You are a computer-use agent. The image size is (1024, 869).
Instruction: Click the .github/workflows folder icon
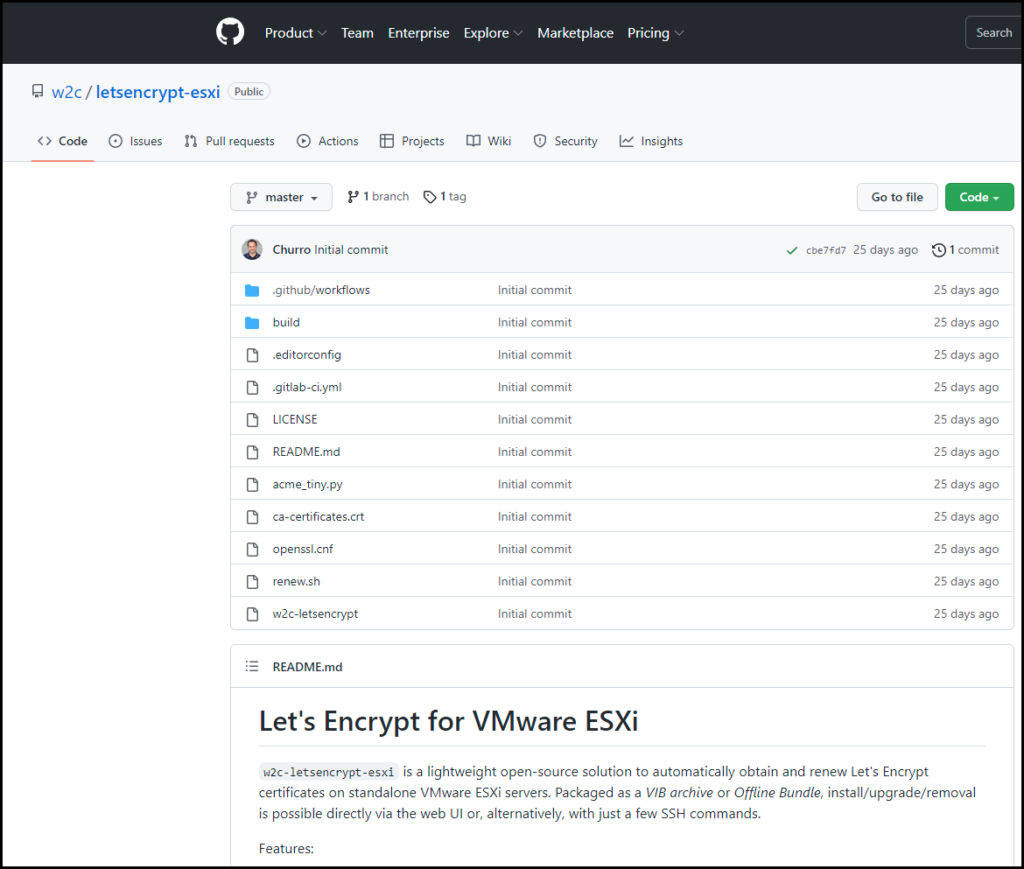[253, 290]
